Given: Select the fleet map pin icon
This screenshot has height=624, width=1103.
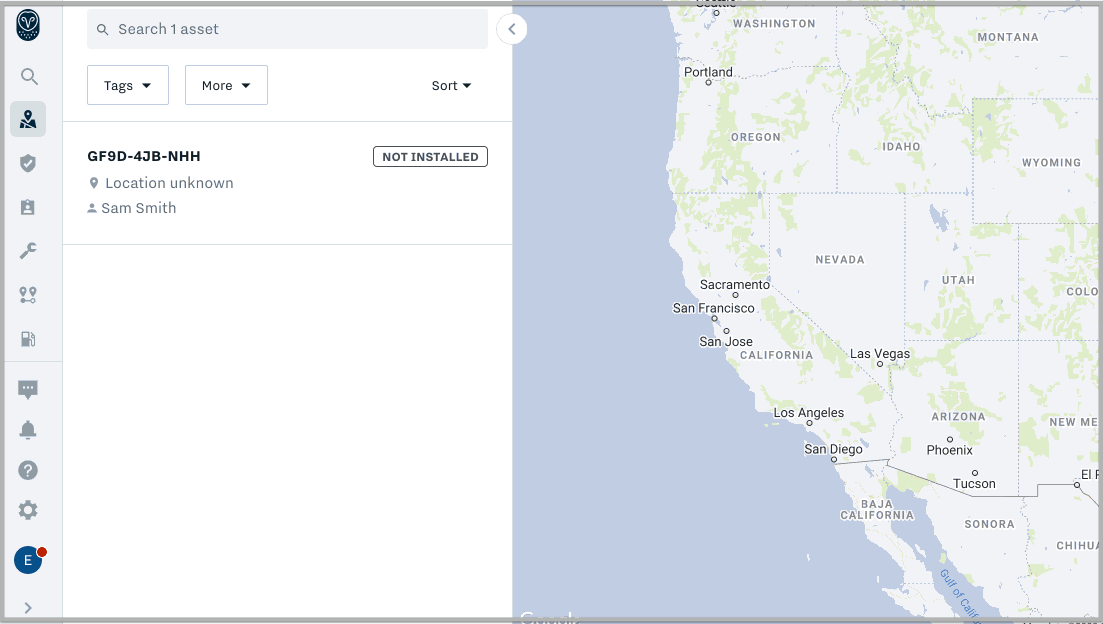Looking at the screenshot, I should pyautogui.click(x=28, y=119).
